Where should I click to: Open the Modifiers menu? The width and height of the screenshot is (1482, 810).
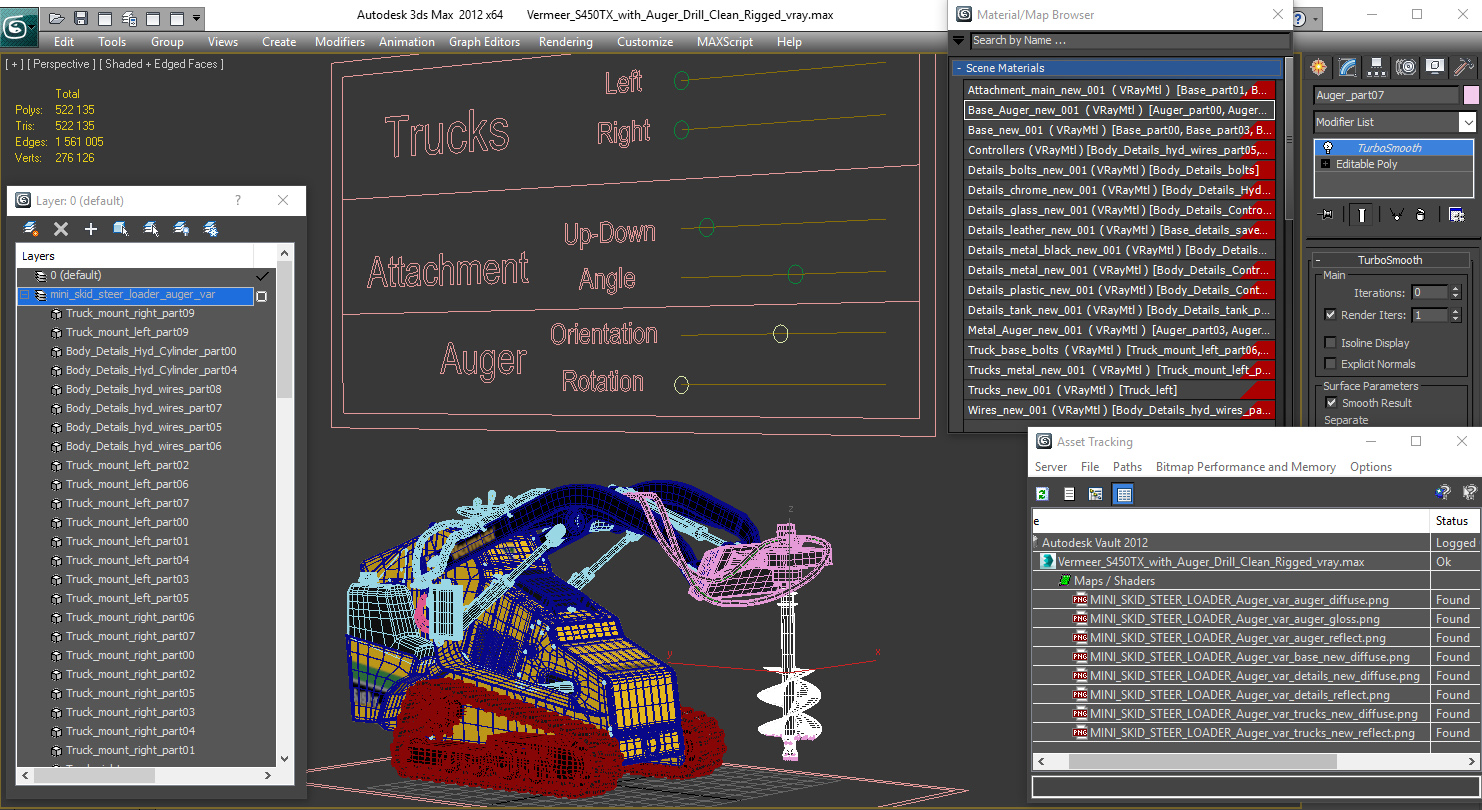(x=340, y=42)
